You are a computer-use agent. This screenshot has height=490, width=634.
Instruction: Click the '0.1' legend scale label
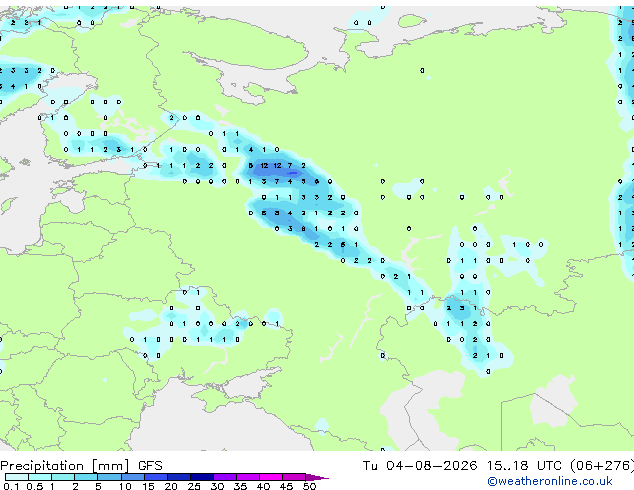(x=11, y=486)
